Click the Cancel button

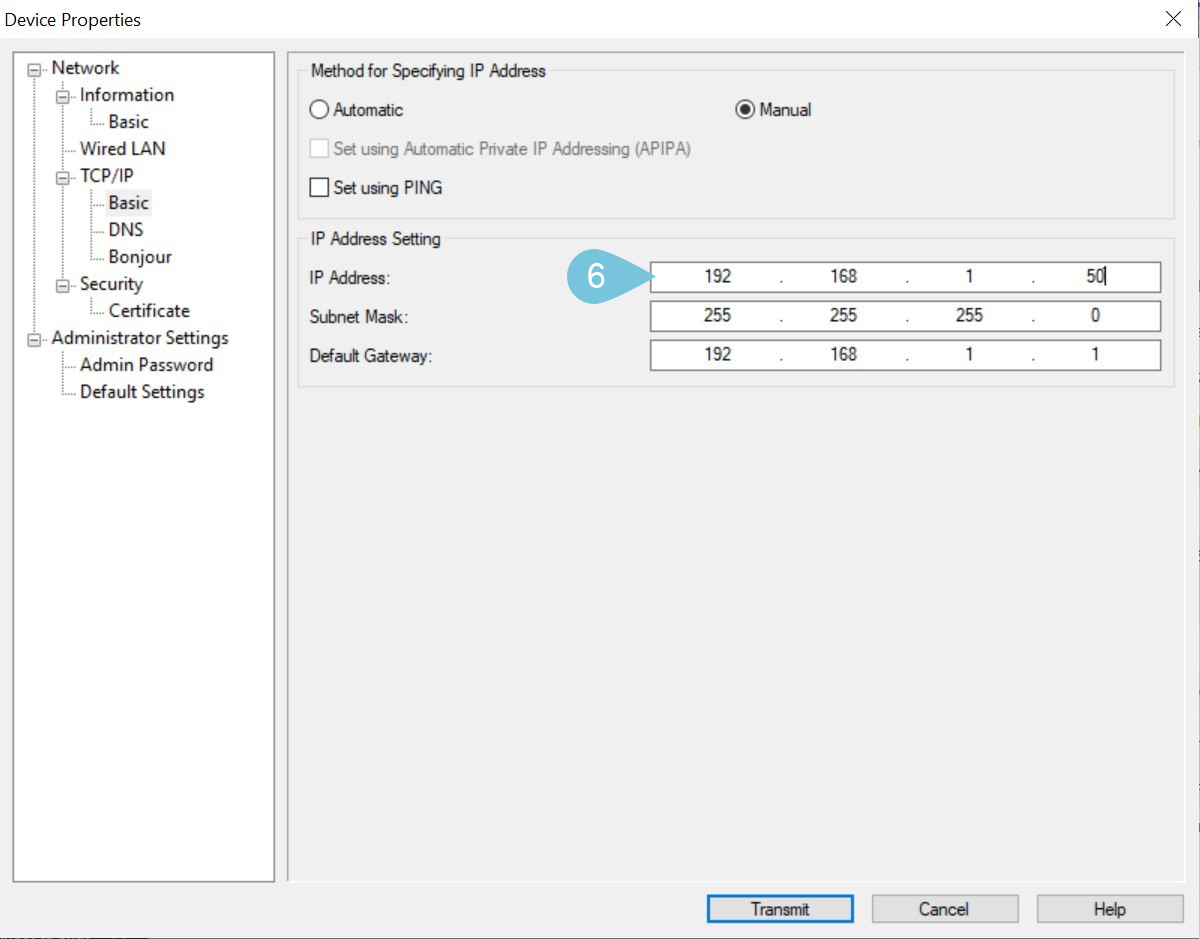point(944,909)
